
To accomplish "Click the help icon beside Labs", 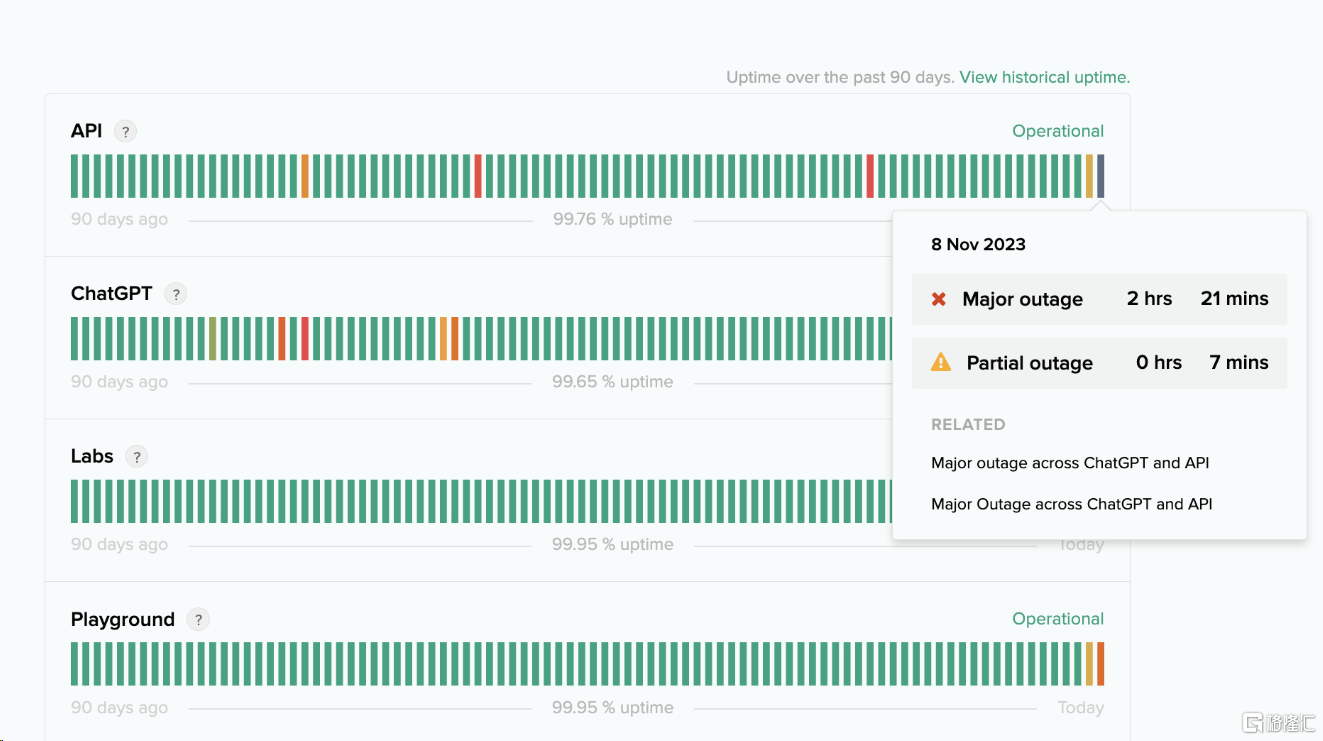I will pos(137,457).
